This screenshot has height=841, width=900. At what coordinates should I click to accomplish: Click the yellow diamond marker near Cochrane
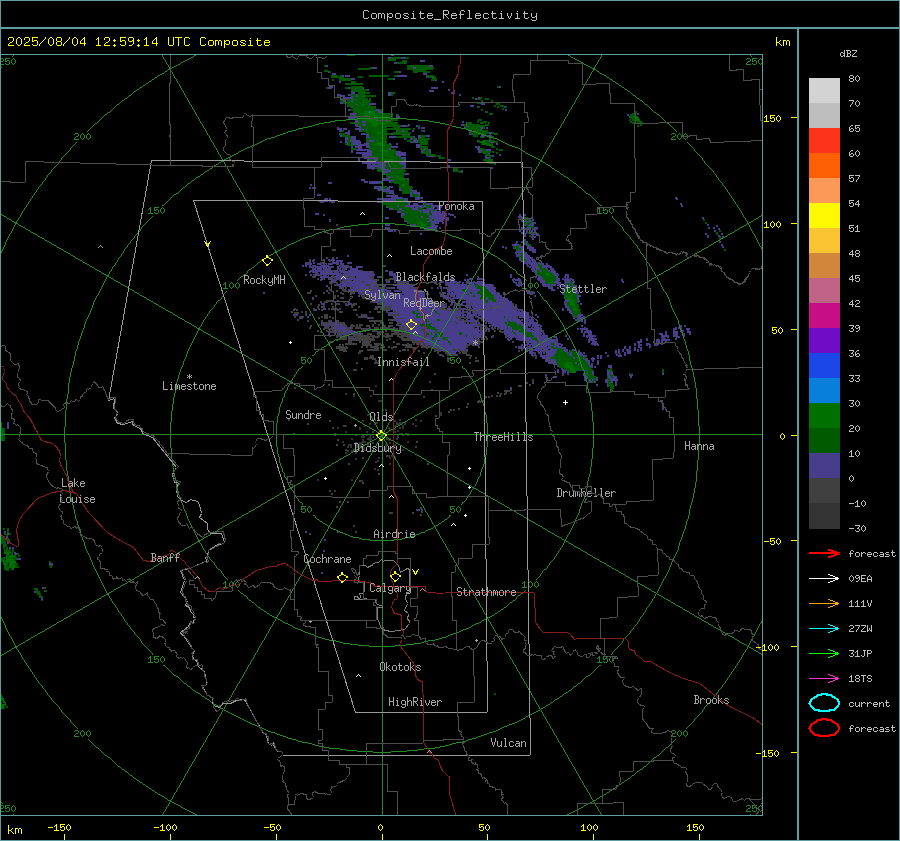[x=343, y=577]
